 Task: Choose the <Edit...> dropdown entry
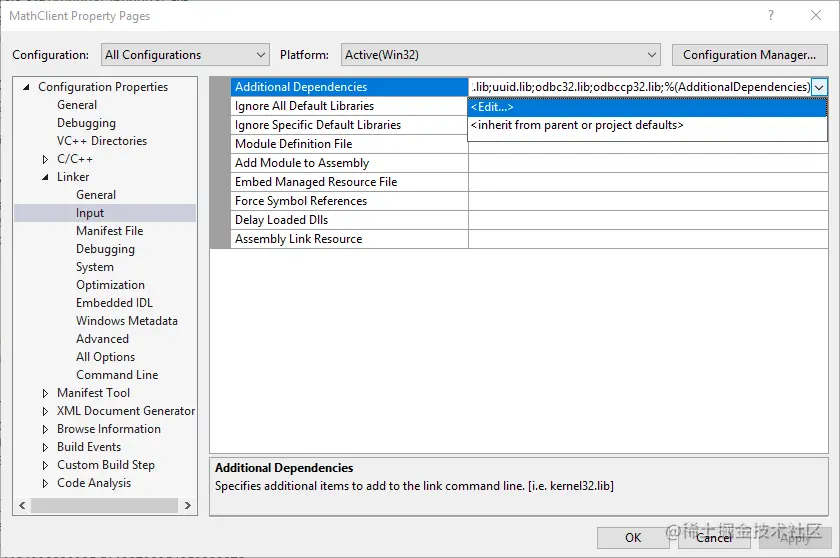647,107
